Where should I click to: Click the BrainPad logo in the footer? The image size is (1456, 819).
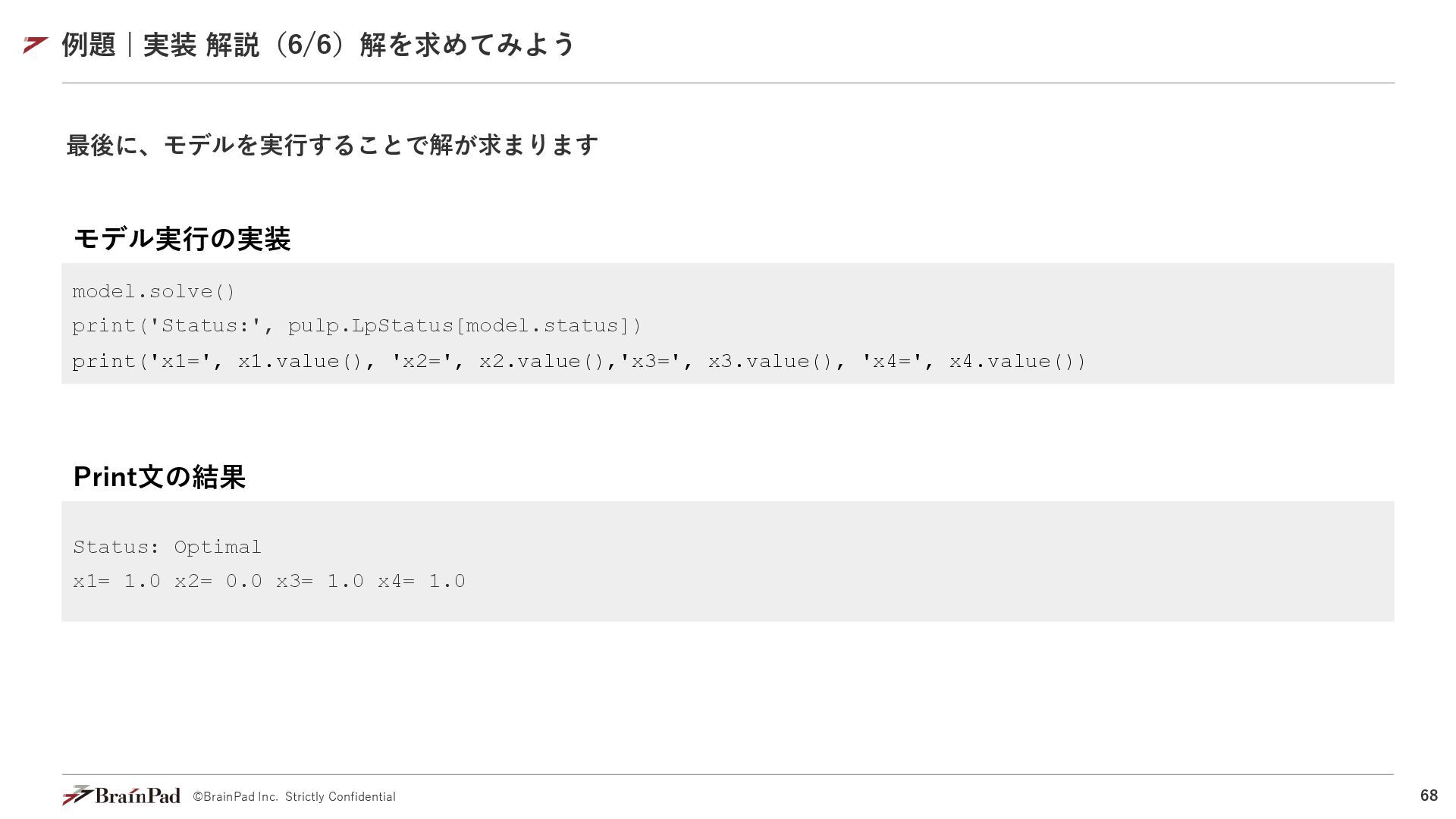pos(121,795)
